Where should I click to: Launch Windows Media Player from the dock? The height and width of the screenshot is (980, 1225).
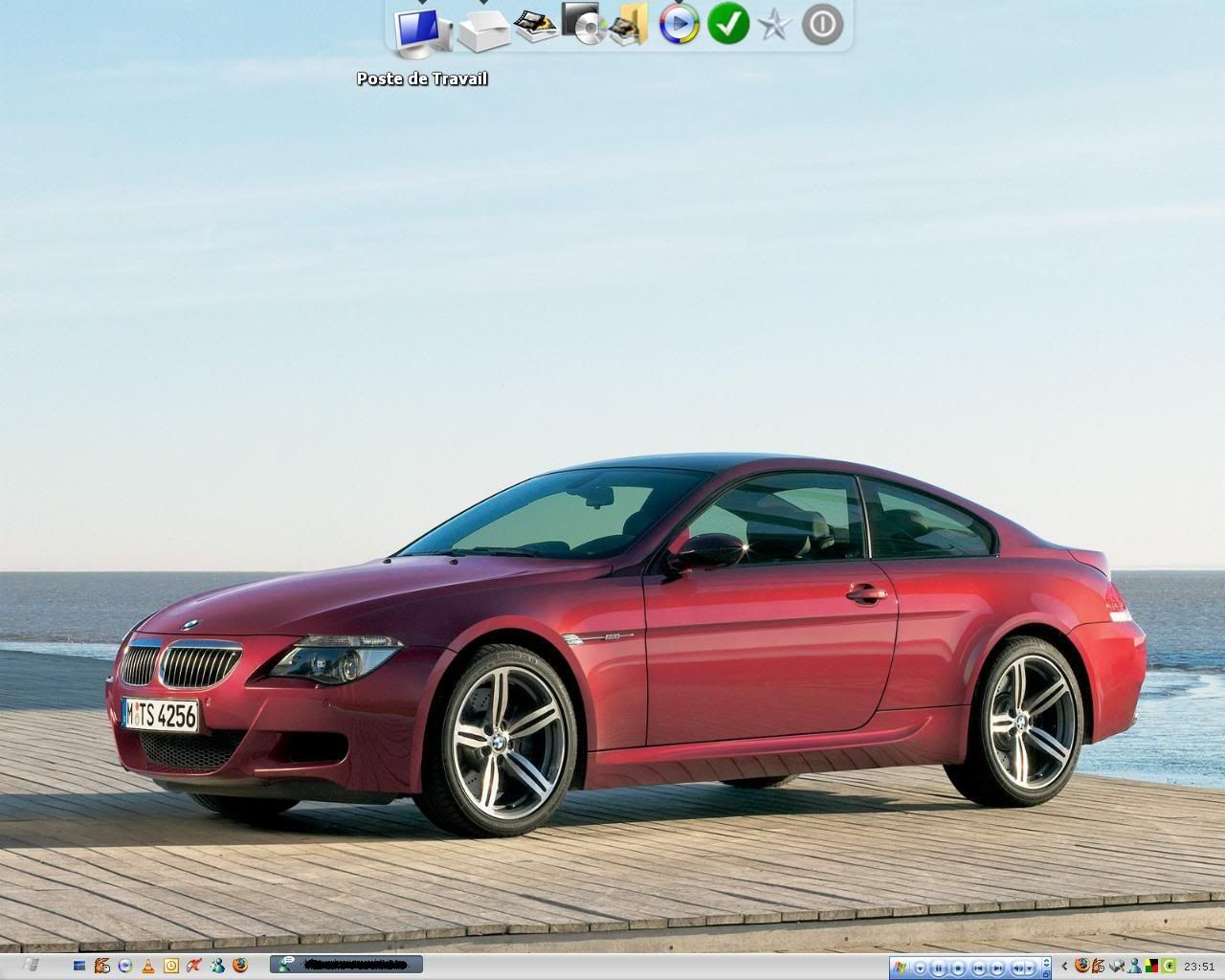tap(679, 24)
